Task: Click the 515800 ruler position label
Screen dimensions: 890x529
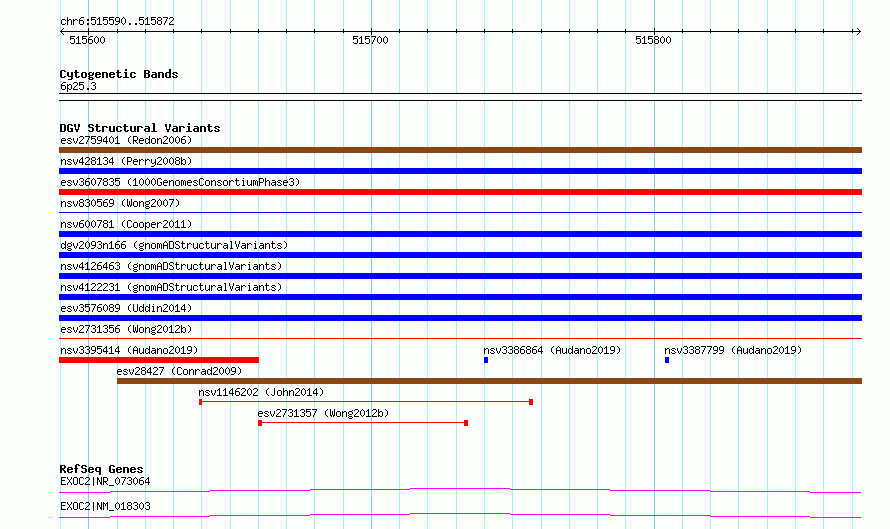Action: (653, 40)
